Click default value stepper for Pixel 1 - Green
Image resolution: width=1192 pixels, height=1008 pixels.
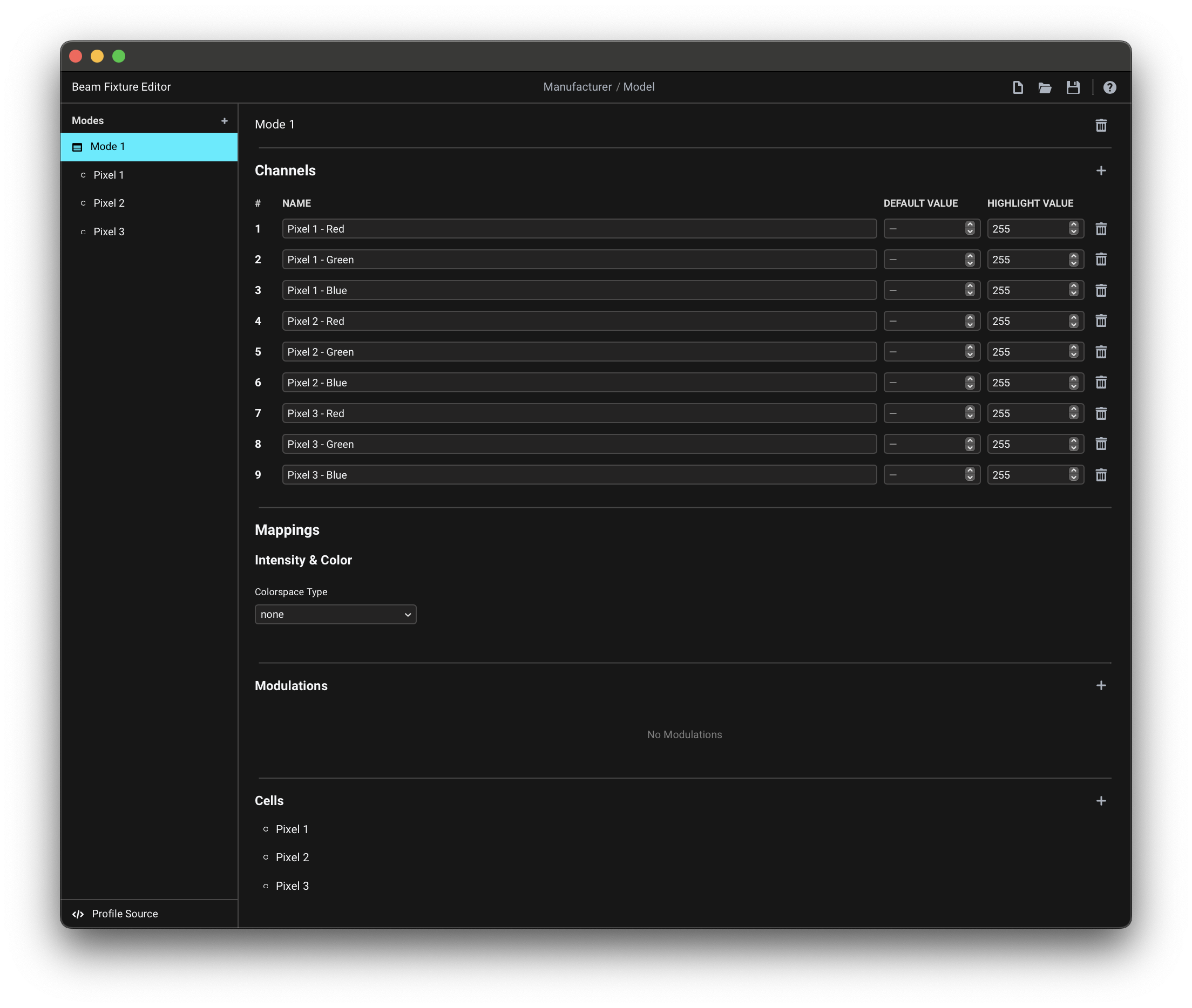coord(970,259)
